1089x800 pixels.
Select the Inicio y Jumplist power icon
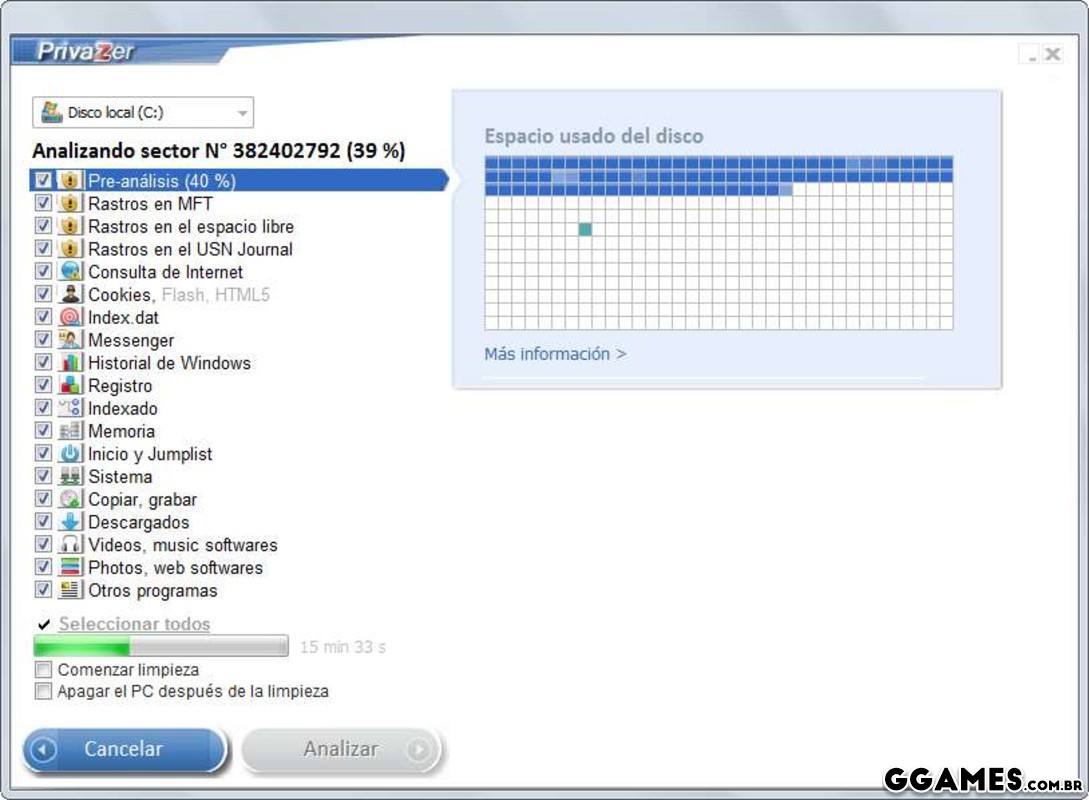click(70, 454)
